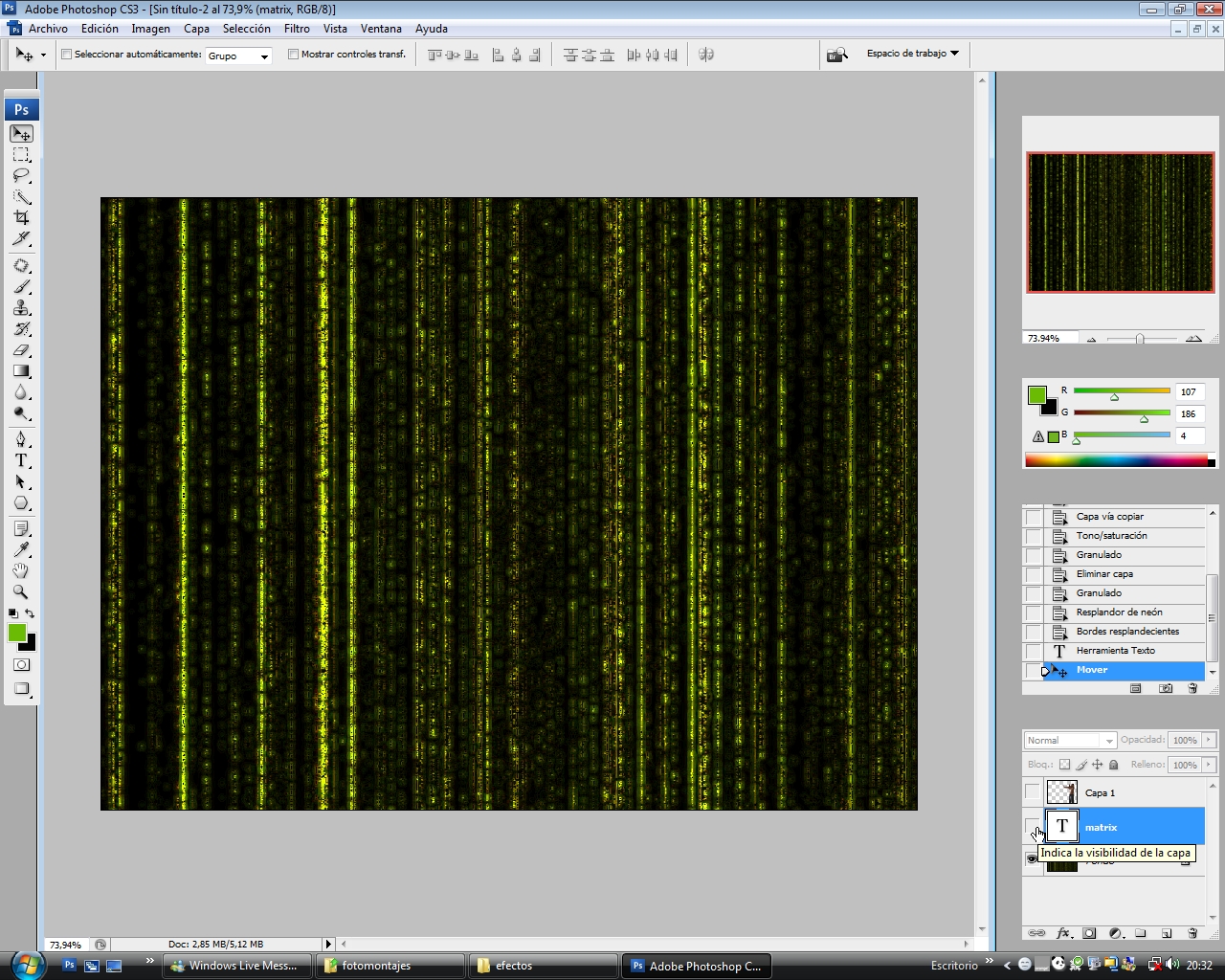The height and width of the screenshot is (980, 1225).
Task: Open the Normal blend mode dropdown
Action: tap(1069, 740)
